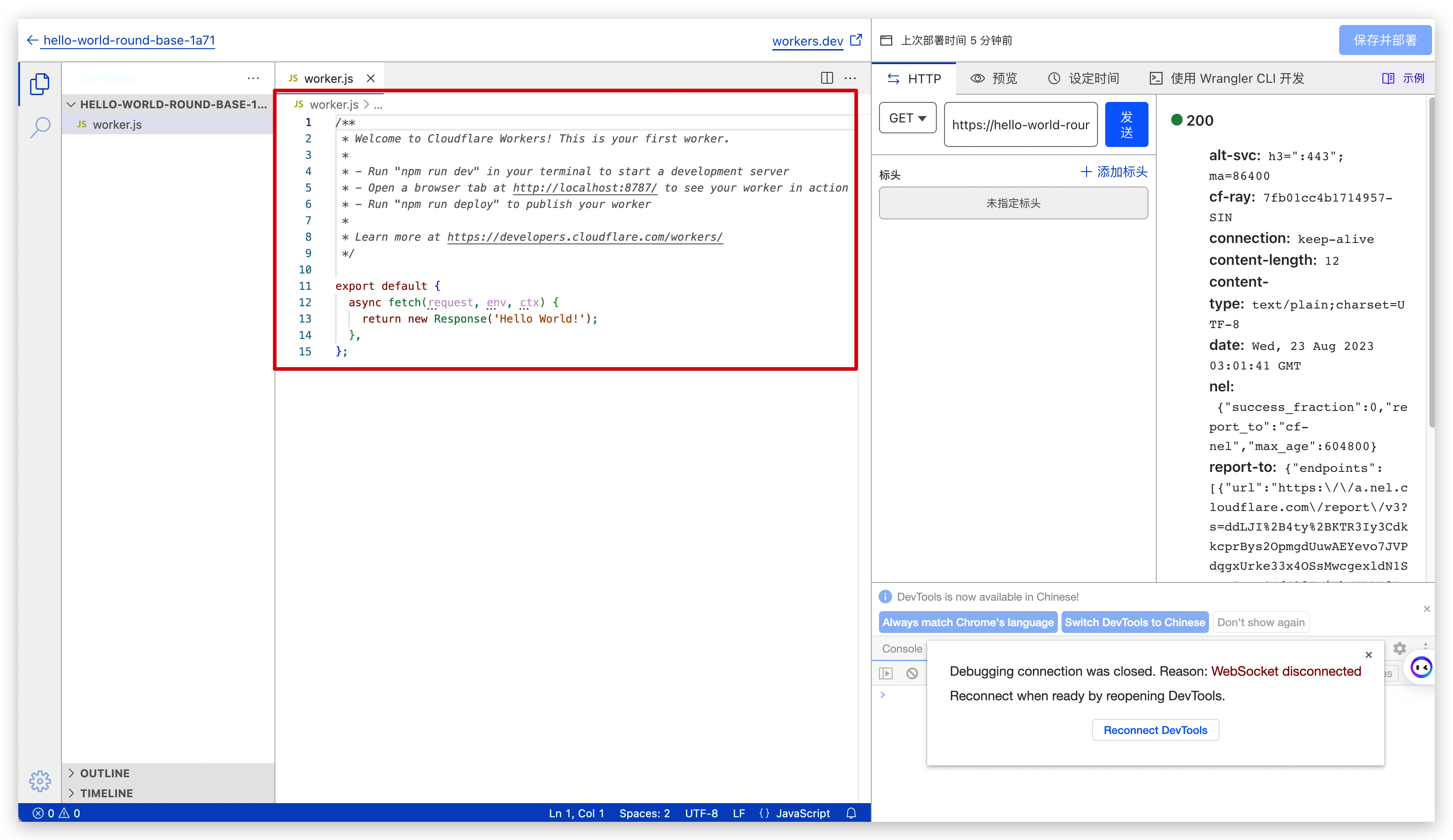Click Switch DevTools to Chinese
Image resolution: width=1453 pixels, height=840 pixels.
[x=1134, y=622]
